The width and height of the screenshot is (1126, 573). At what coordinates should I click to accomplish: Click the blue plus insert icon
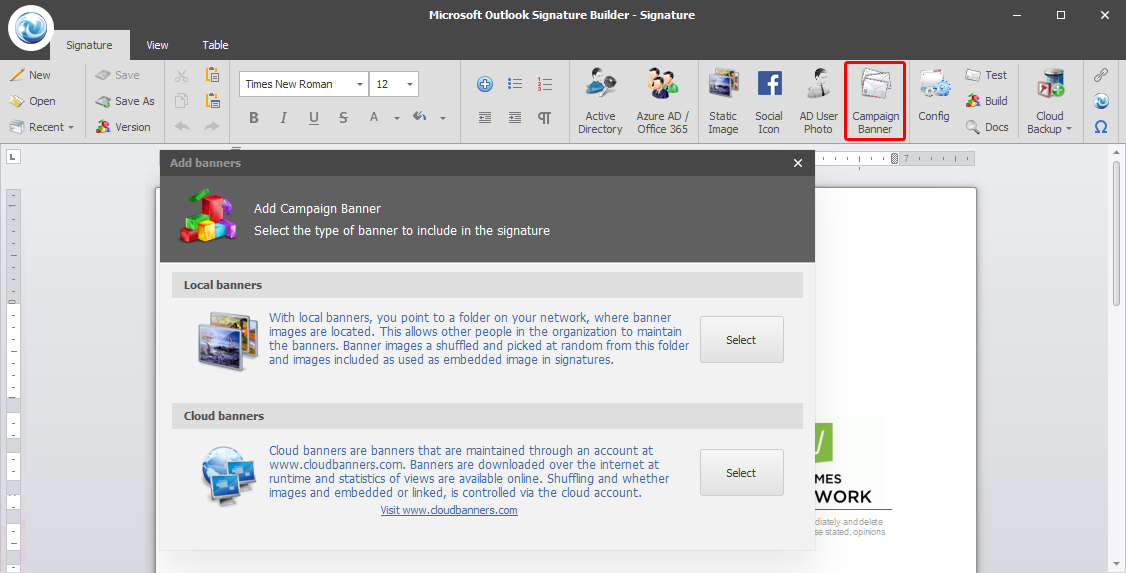click(x=485, y=84)
